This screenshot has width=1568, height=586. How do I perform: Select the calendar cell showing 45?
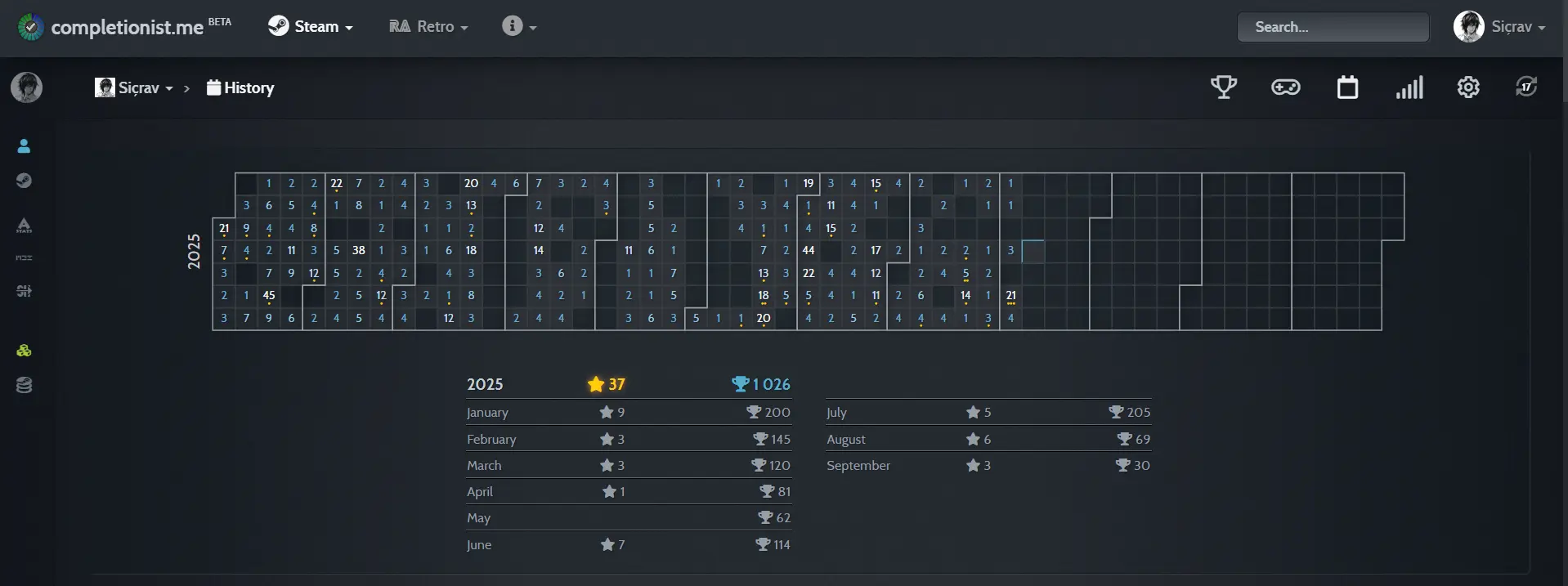[269, 296]
